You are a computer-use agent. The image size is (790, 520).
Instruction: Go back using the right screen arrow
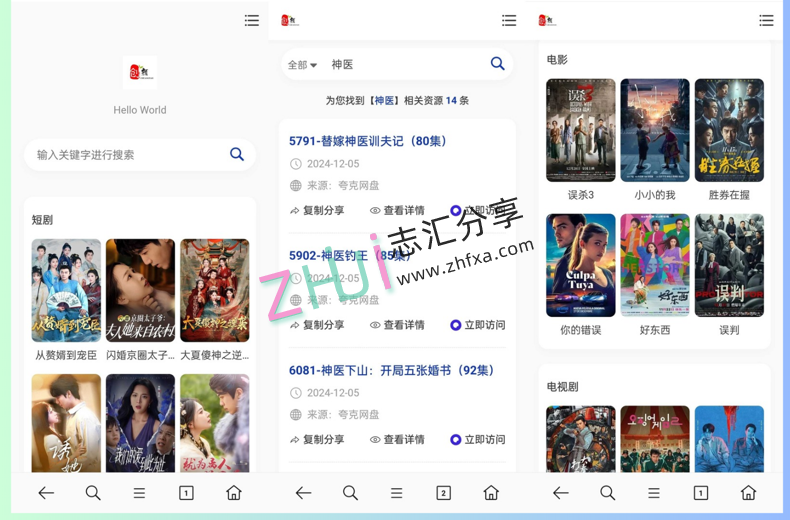coord(561,493)
